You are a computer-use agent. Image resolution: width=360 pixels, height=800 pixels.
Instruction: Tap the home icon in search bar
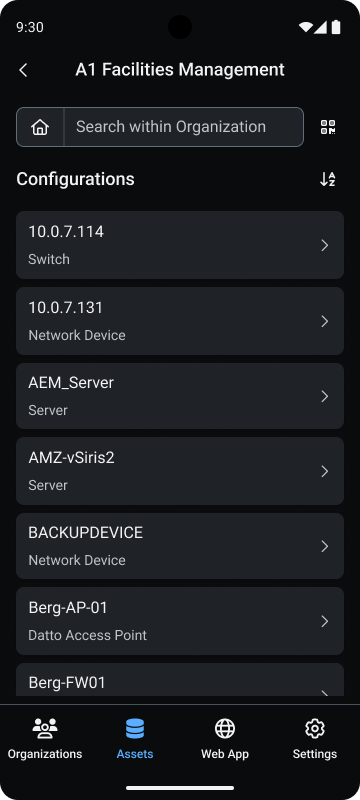40,127
